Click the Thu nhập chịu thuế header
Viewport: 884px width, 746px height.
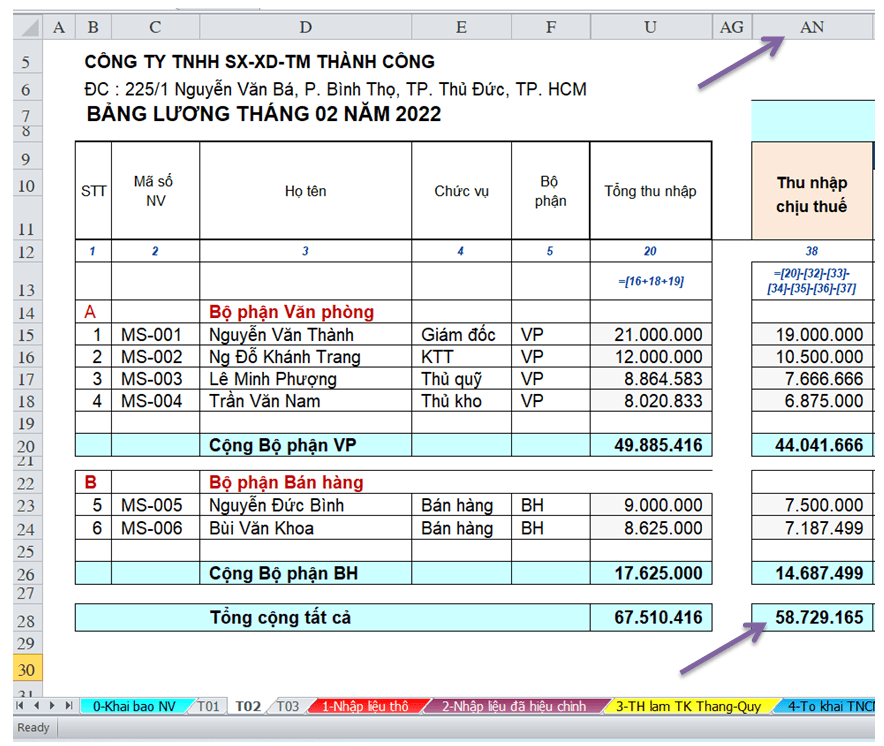tap(812, 195)
